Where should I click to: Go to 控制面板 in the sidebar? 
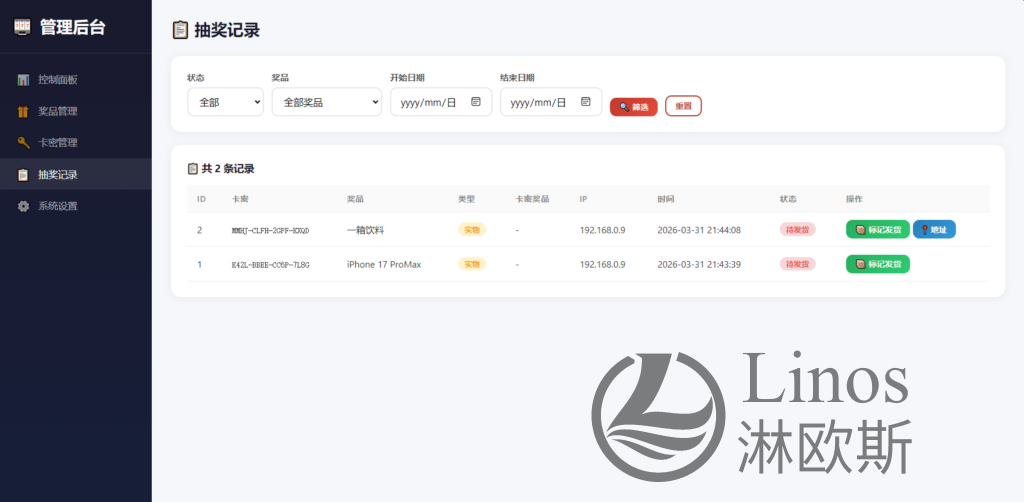click(x=76, y=80)
